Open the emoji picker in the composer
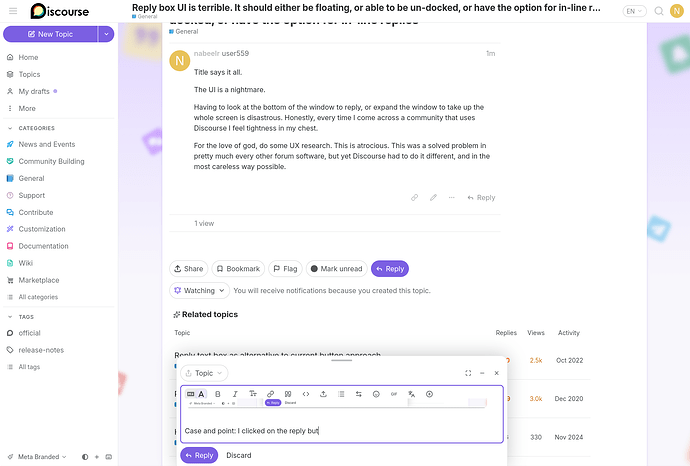Image resolution: width=690 pixels, height=466 pixels. [376, 394]
